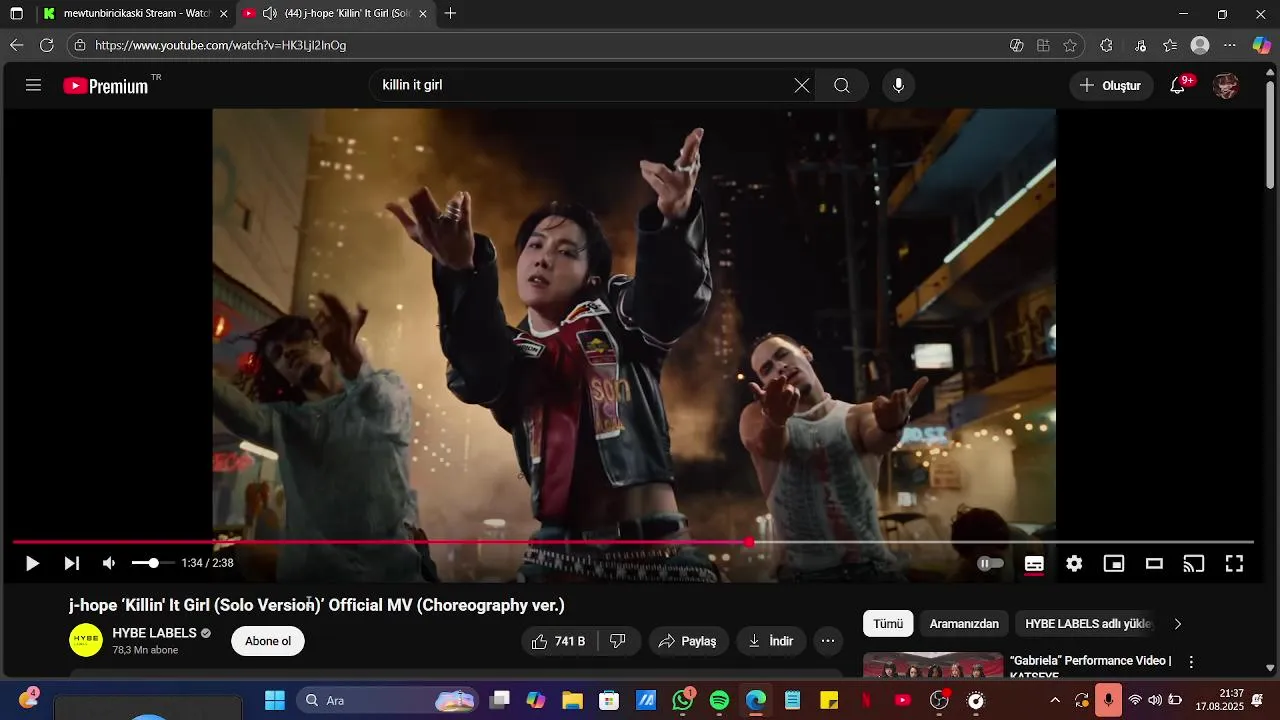Toggle subtitles in the player
This screenshot has height=720, width=1280.
coord(1034,564)
